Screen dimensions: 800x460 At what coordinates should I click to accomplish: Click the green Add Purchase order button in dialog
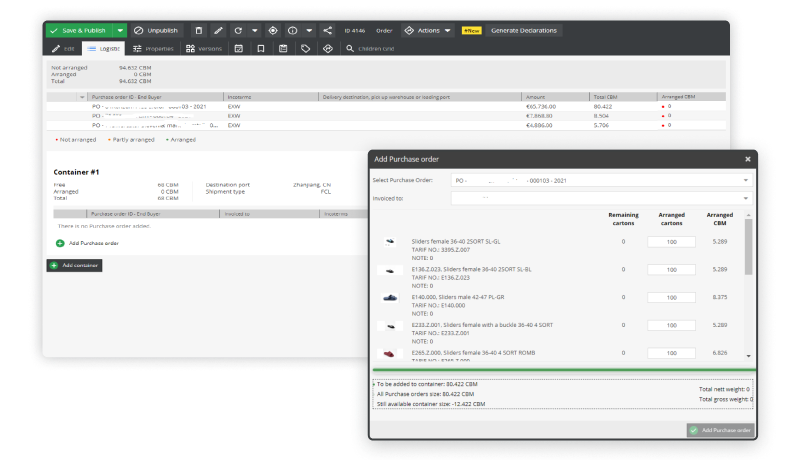pos(720,430)
